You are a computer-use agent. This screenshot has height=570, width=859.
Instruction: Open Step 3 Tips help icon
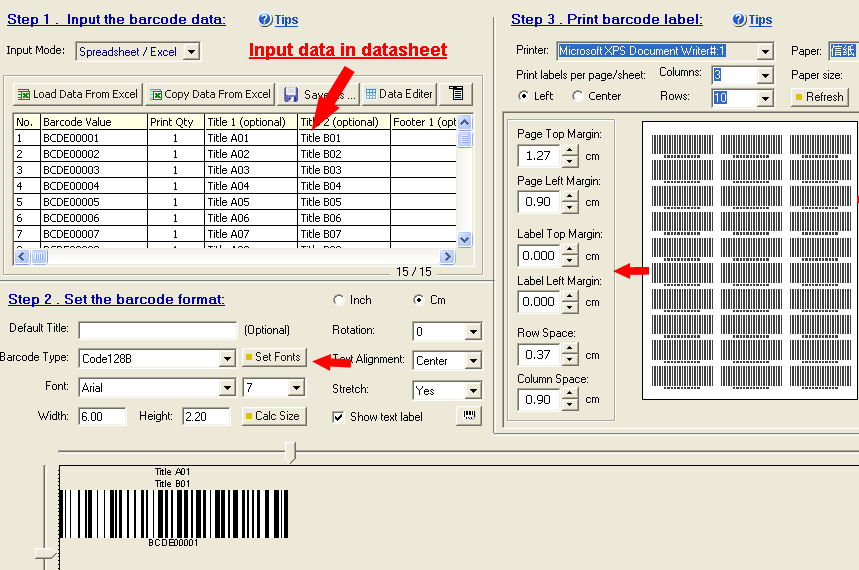point(739,20)
